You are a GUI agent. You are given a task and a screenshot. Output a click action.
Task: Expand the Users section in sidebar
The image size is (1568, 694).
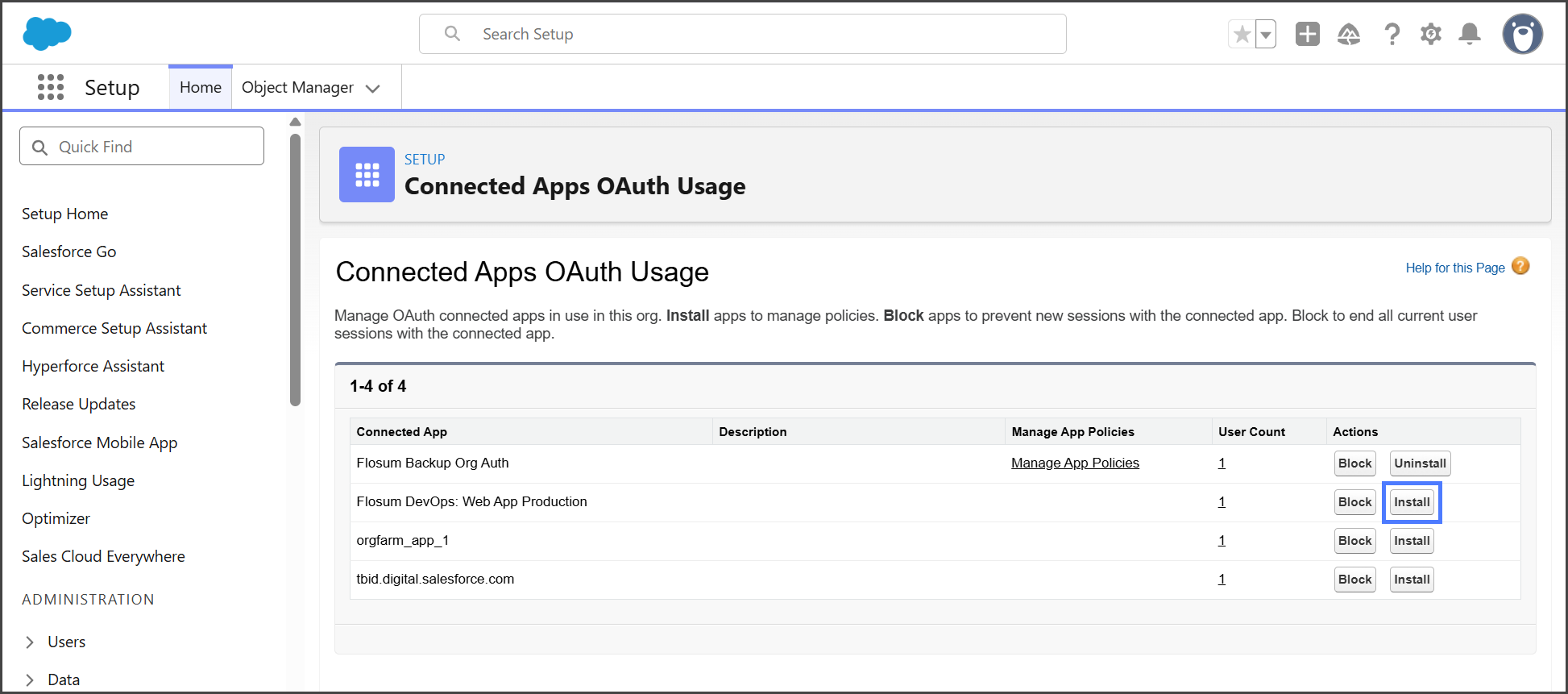point(30,642)
